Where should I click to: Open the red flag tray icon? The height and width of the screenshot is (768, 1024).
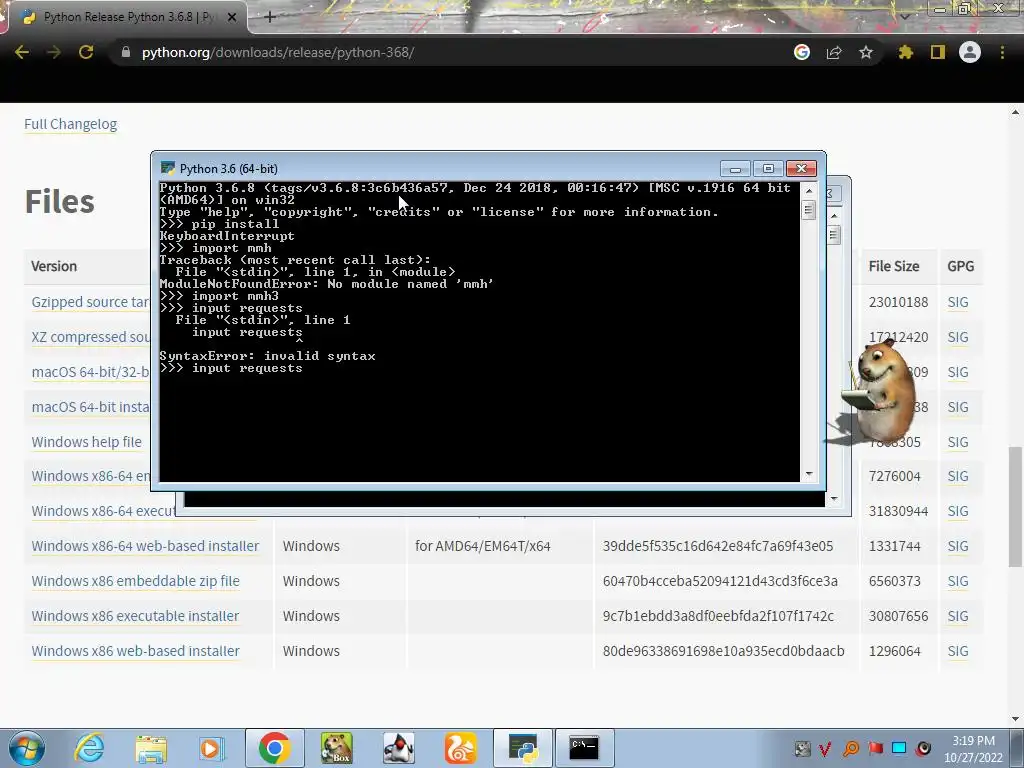click(876, 748)
